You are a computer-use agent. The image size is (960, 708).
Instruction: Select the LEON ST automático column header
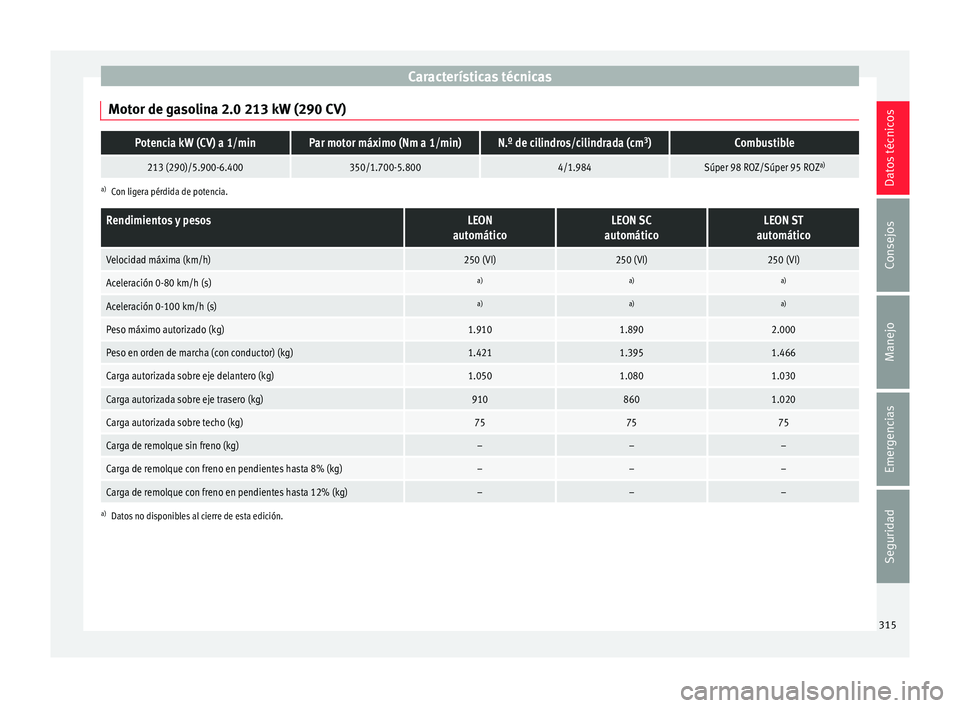tap(783, 228)
